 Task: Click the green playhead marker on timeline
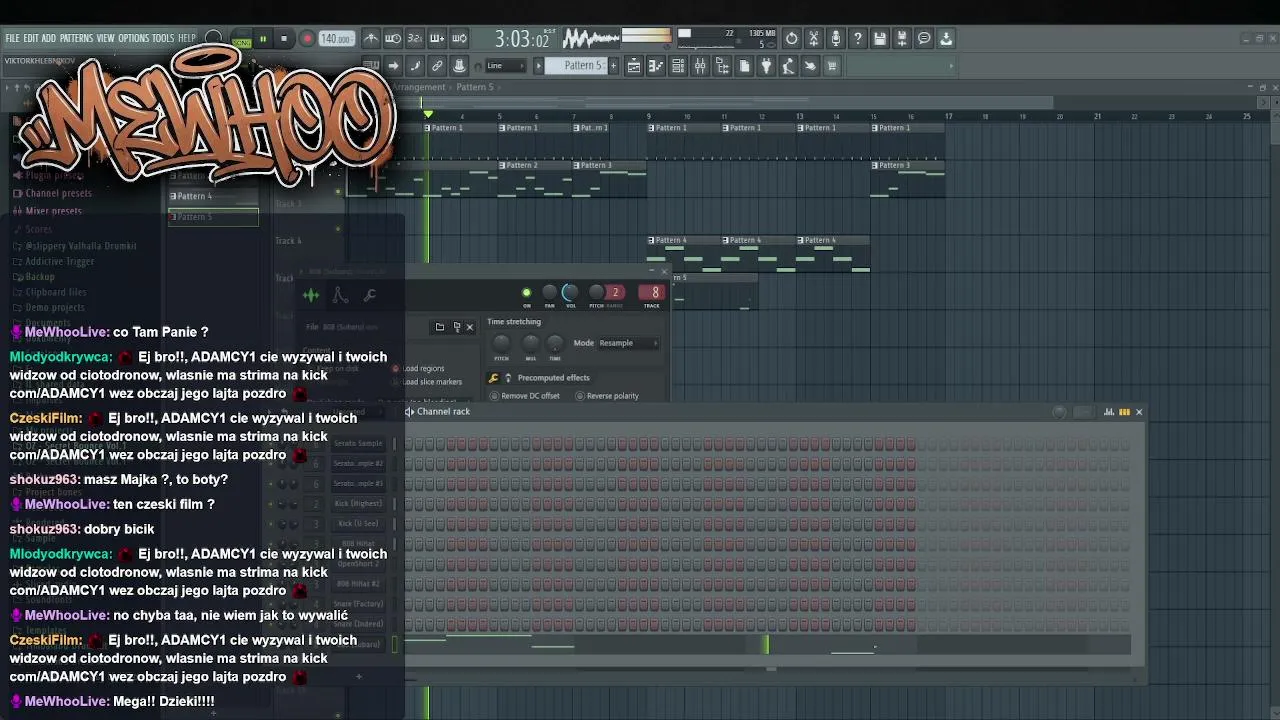pos(428,114)
